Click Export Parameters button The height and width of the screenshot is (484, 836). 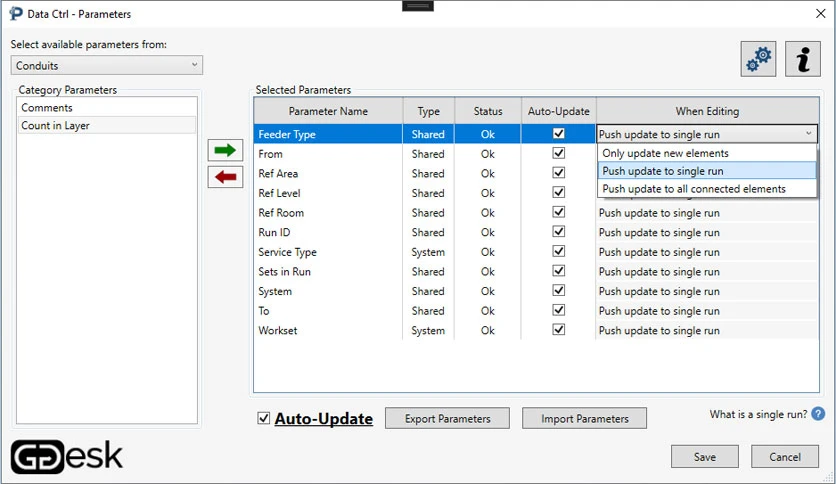coord(447,418)
